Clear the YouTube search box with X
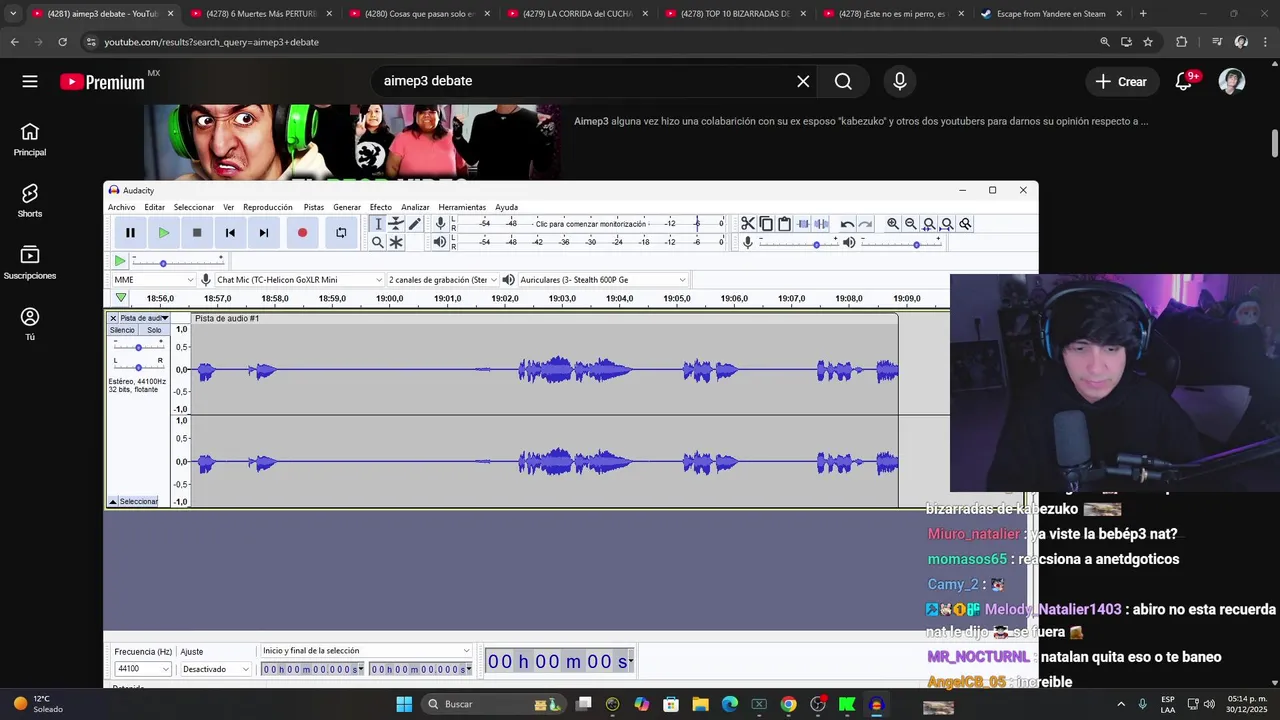Image resolution: width=1280 pixels, height=720 pixels. [x=803, y=82]
